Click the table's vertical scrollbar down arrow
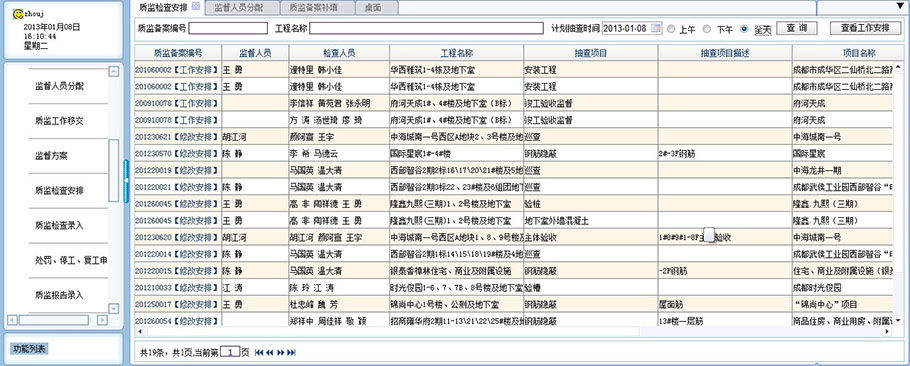This screenshot has height=366, width=910. [898, 320]
